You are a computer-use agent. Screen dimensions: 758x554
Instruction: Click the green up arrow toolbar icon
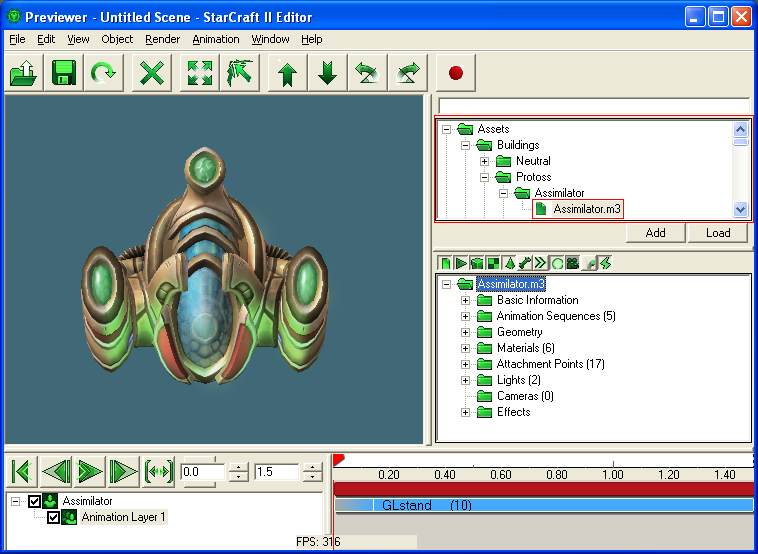(x=288, y=73)
